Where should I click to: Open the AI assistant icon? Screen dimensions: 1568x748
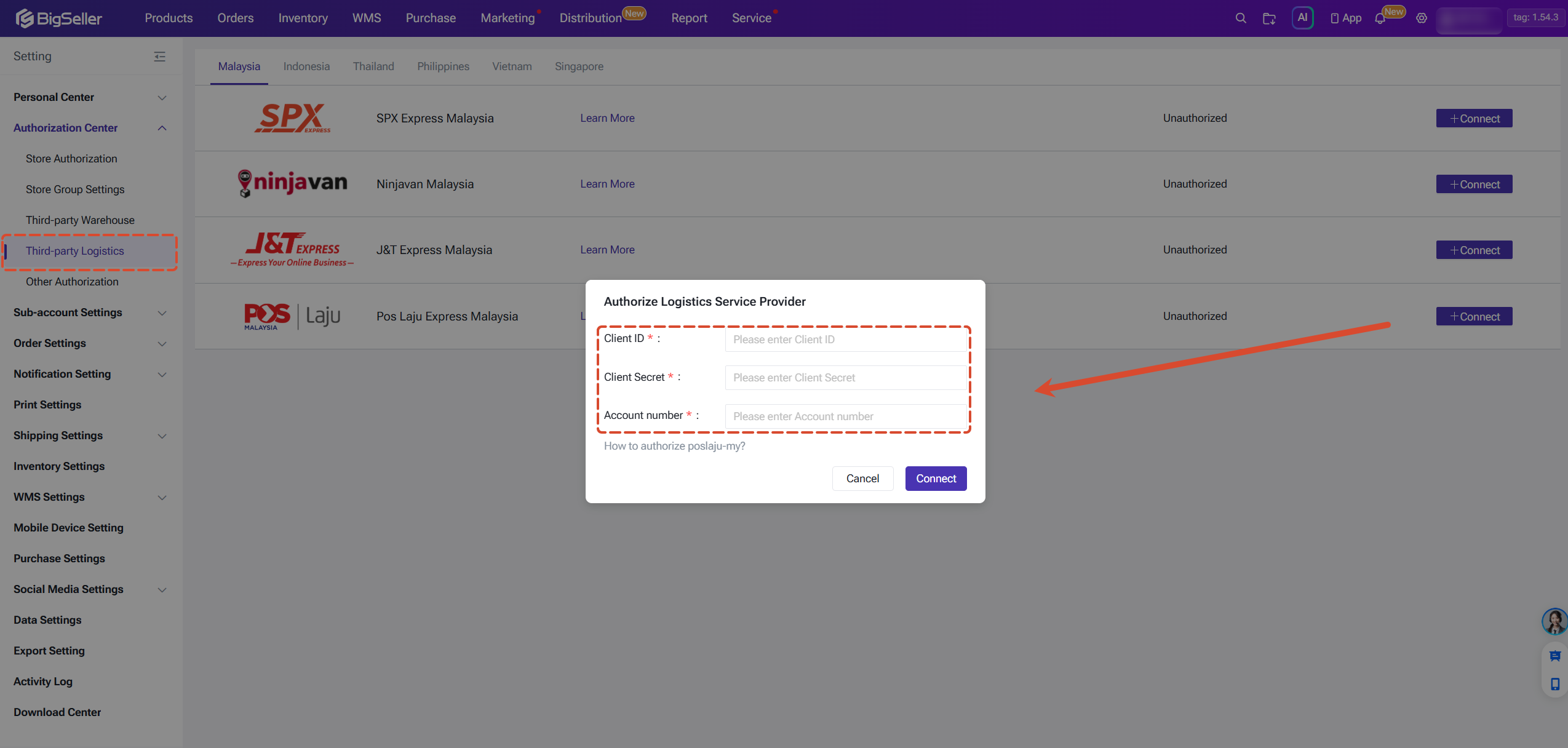pyautogui.click(x=1302, y=18)
